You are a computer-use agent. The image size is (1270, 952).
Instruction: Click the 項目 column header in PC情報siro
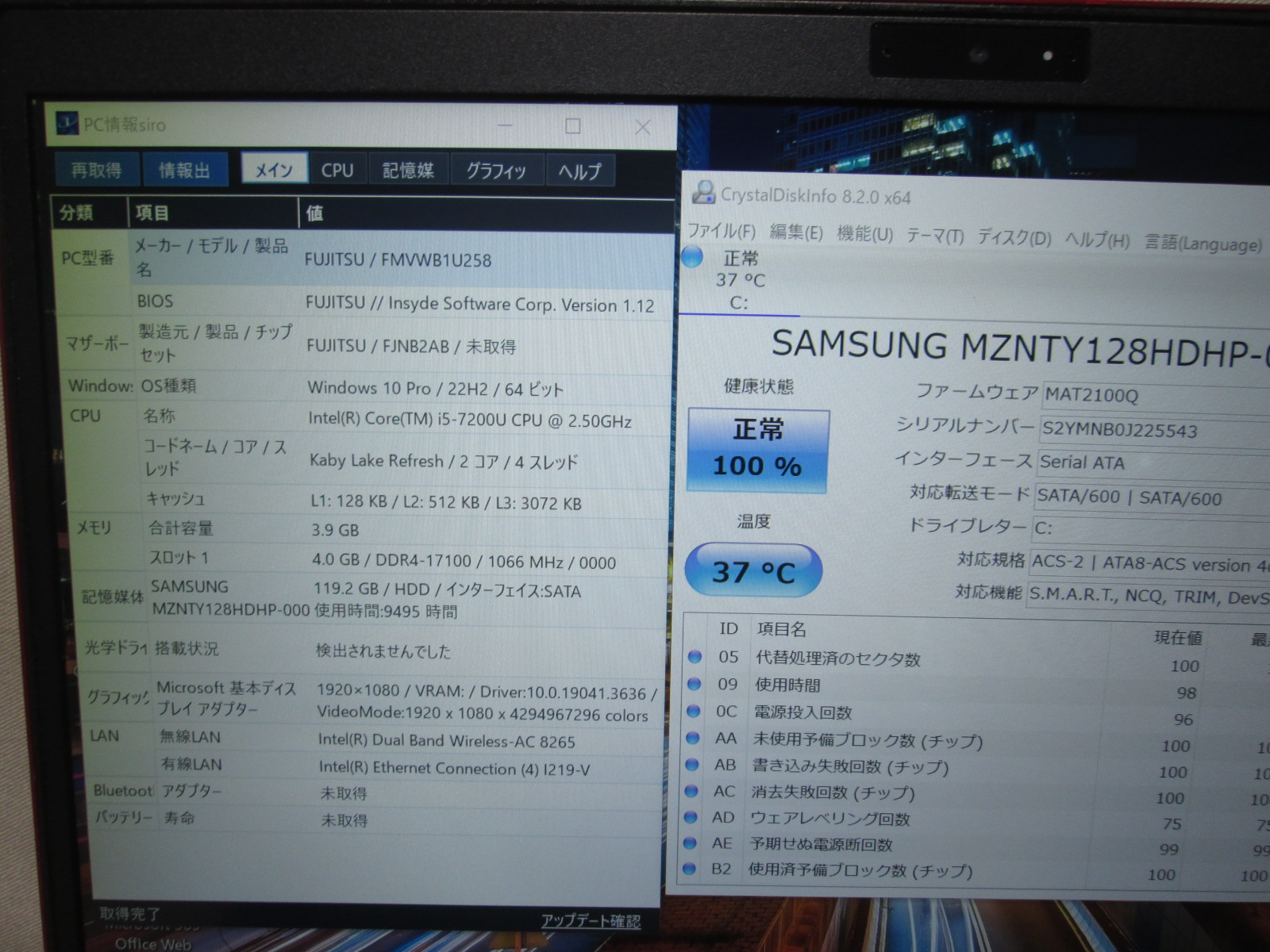tap(213, 213)
